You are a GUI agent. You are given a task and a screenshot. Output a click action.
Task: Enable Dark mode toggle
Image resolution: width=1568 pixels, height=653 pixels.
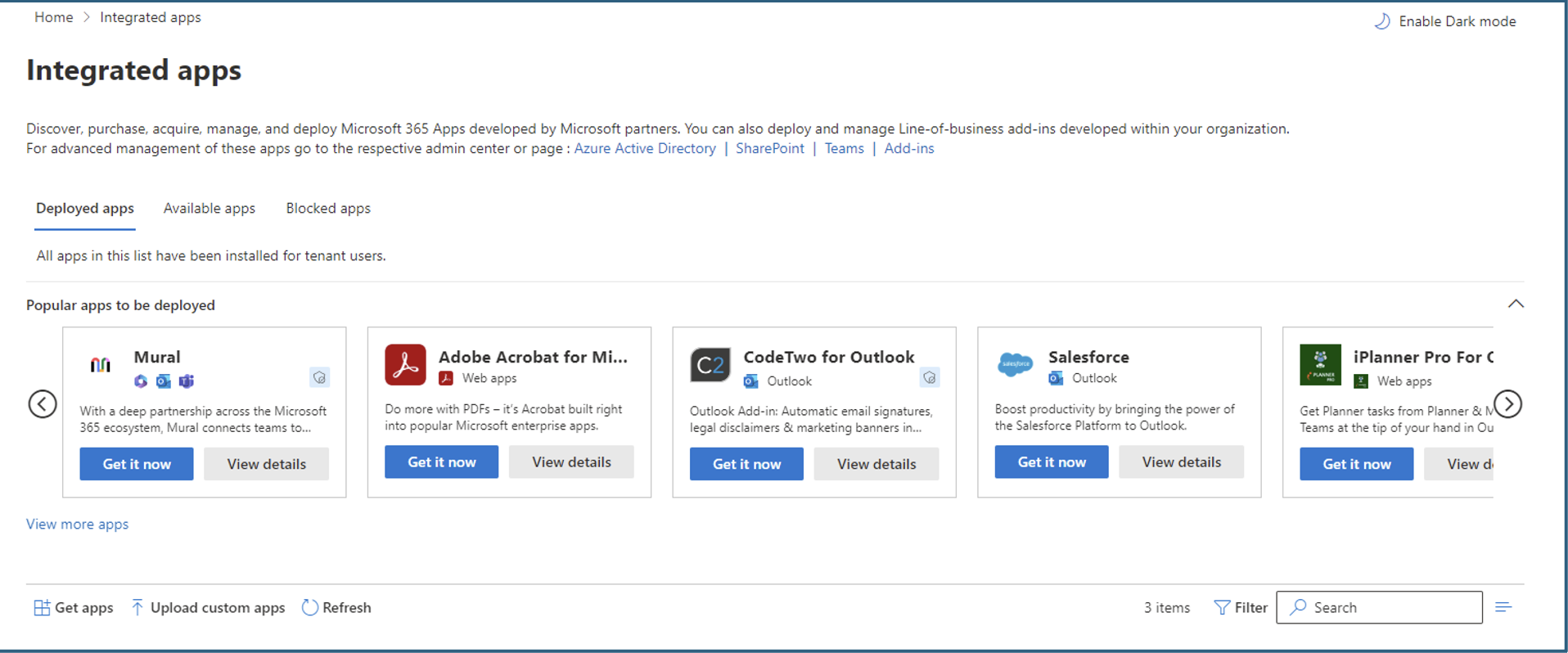tap(1445, 21)
